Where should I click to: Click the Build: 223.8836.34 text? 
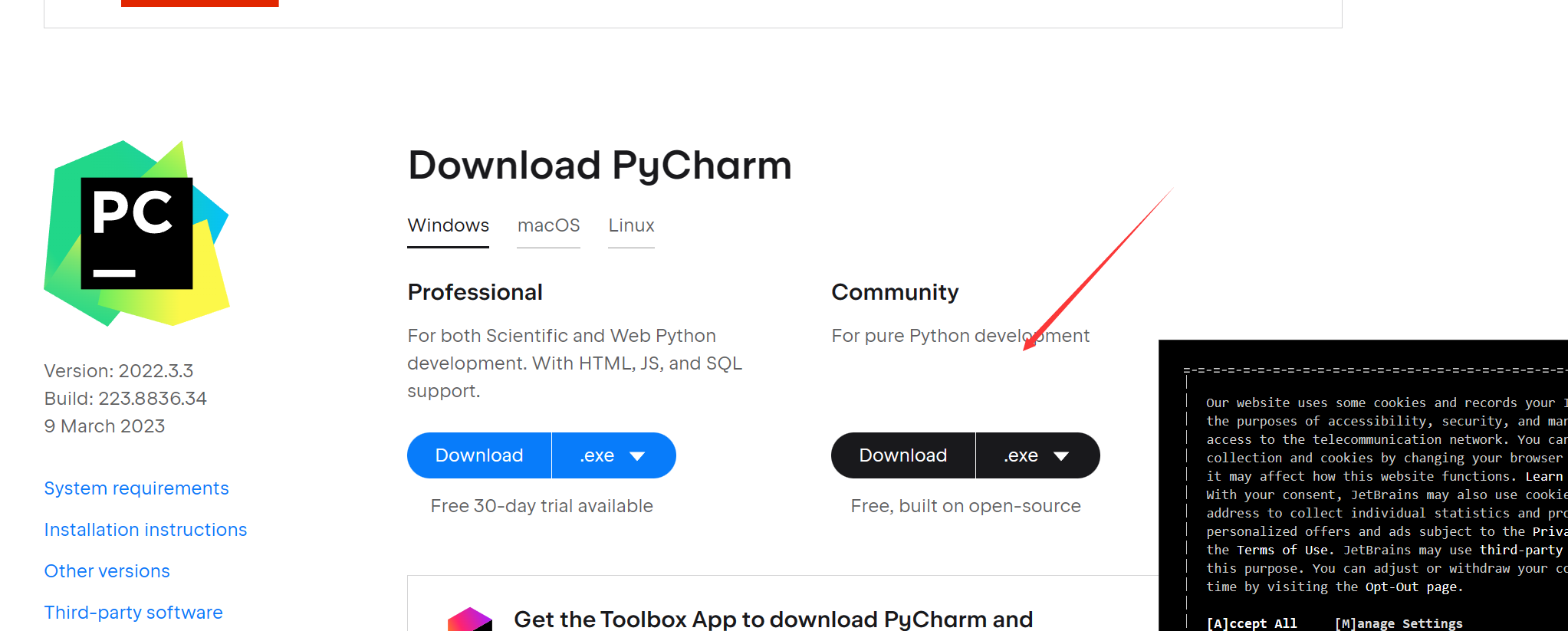(126, 399)
